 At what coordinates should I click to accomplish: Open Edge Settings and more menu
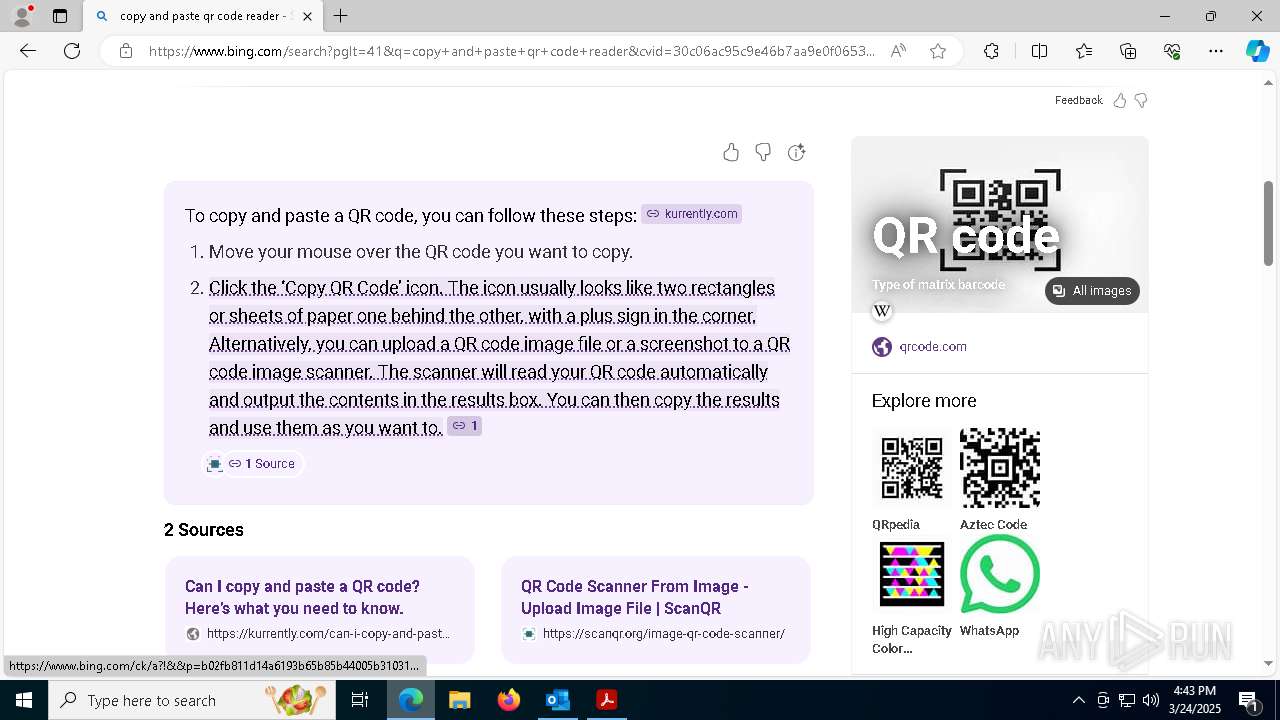1216,51
